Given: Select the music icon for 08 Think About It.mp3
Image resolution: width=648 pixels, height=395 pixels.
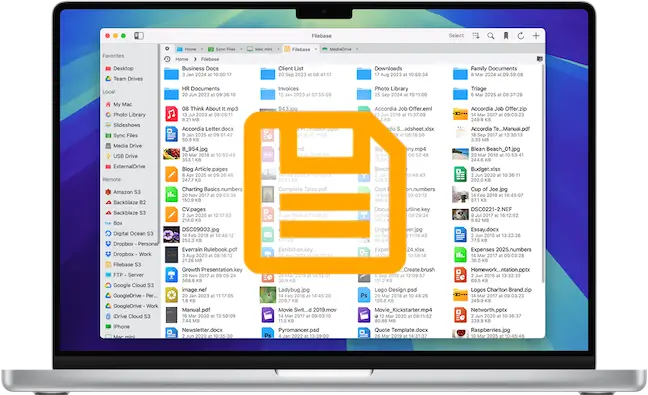Looking at the screenshot, I should pyautogui.click(x=172, y=114).
